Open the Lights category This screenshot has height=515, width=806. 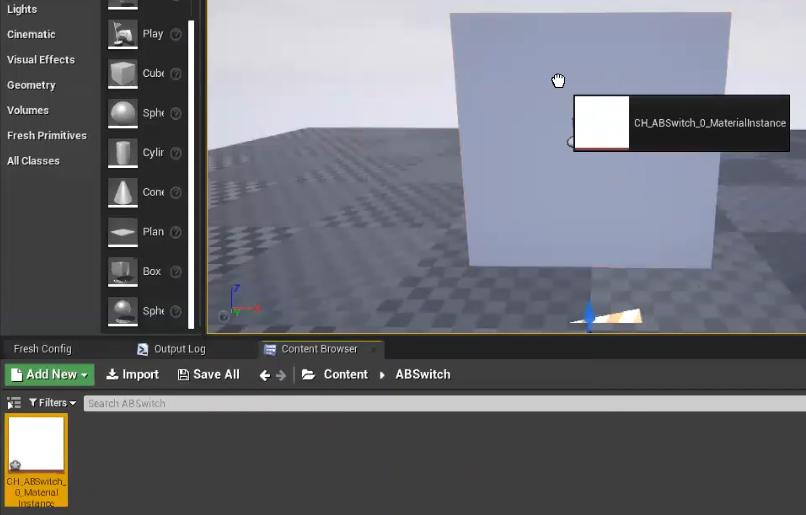point(22,9)
